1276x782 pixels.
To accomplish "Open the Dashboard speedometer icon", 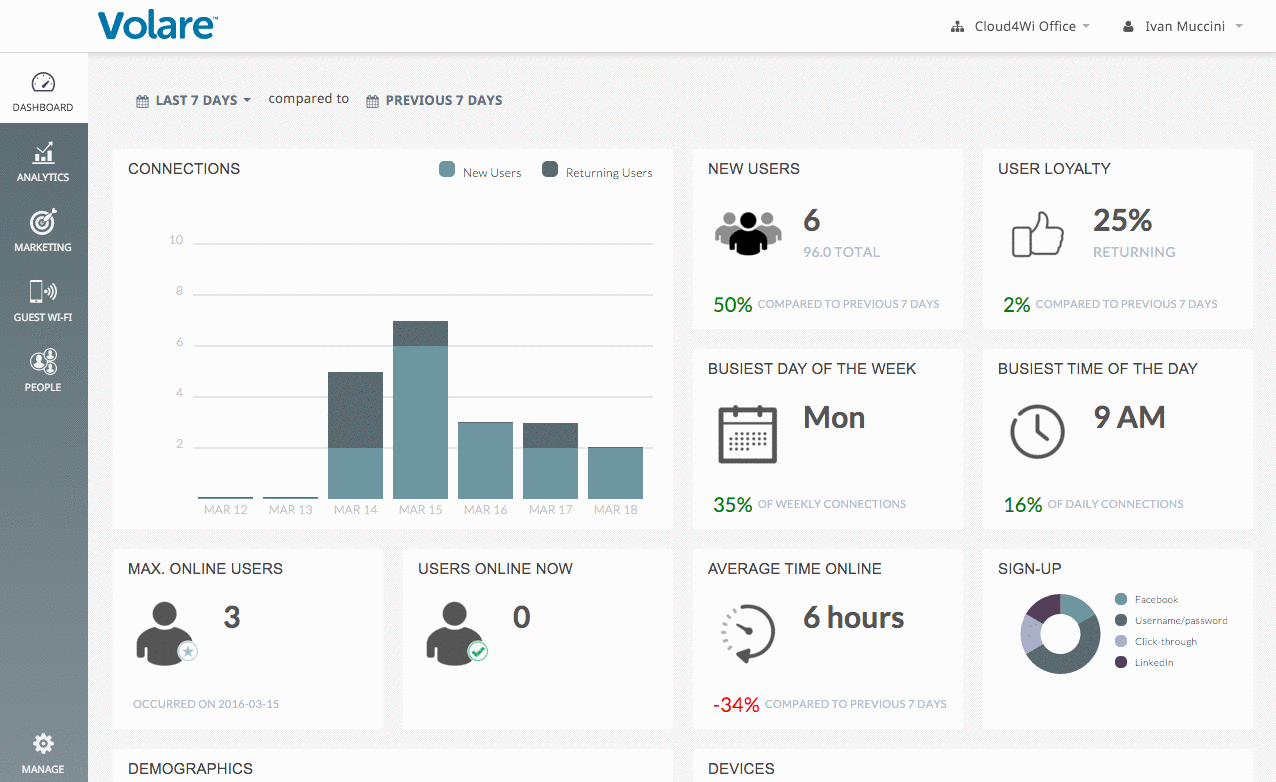I will tap(43, 83).
